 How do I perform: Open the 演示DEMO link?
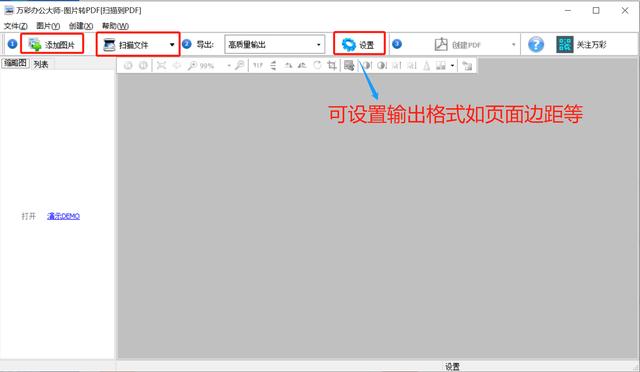[x=63, y=216]
